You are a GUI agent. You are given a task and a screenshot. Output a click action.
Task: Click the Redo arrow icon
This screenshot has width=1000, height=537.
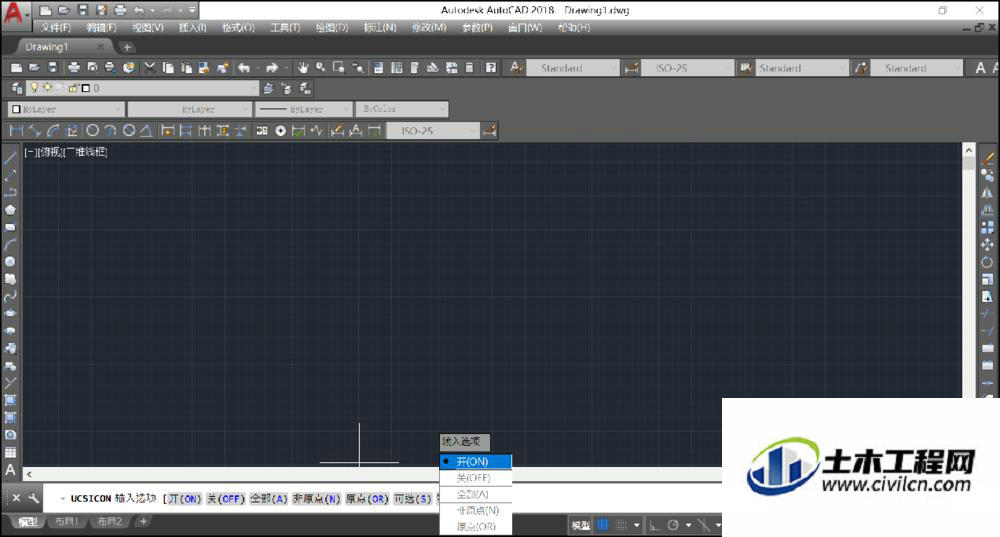coord(272,68)
